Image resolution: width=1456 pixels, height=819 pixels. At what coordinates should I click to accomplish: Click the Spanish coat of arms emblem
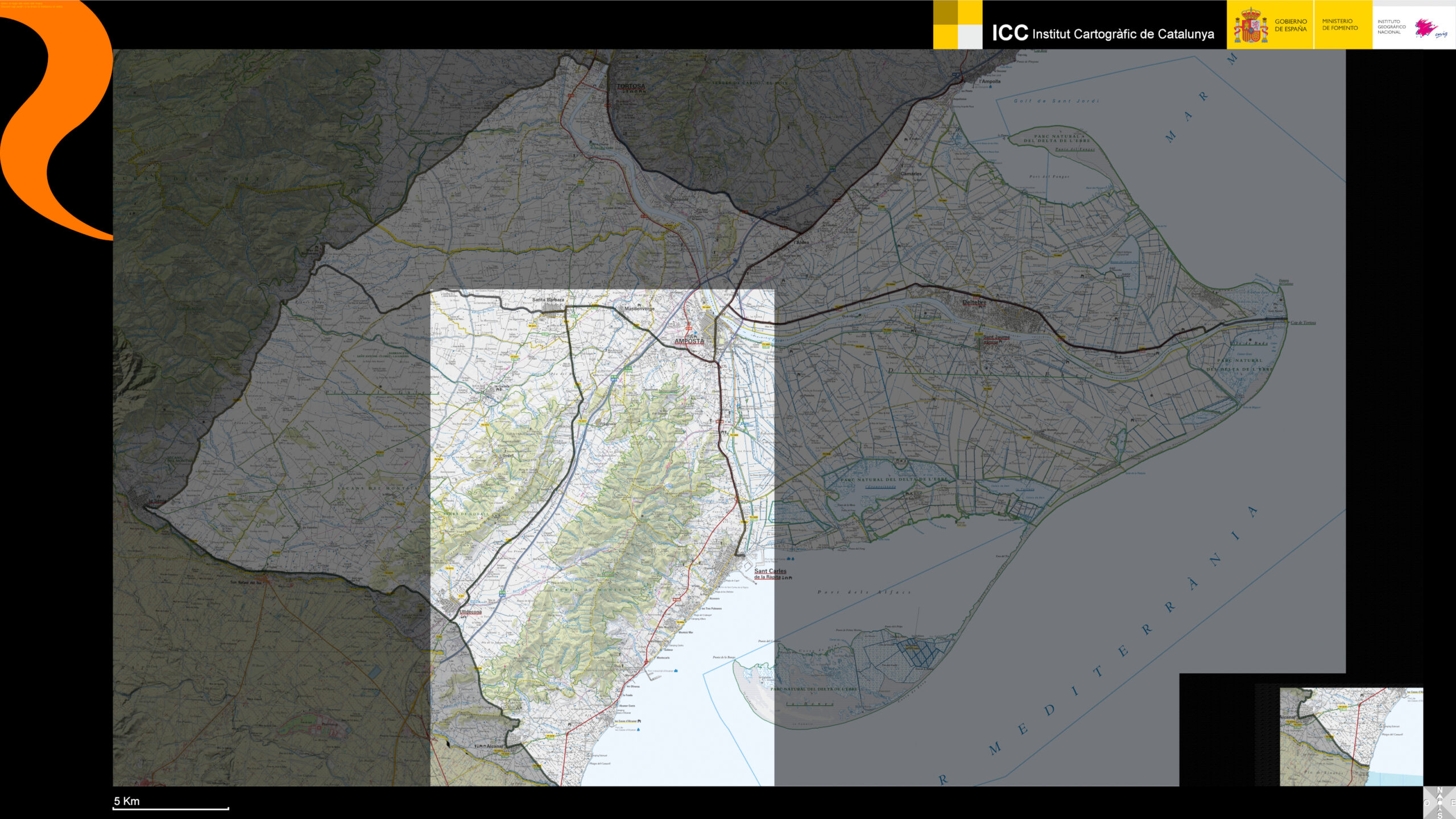(x=1250, y=26)
